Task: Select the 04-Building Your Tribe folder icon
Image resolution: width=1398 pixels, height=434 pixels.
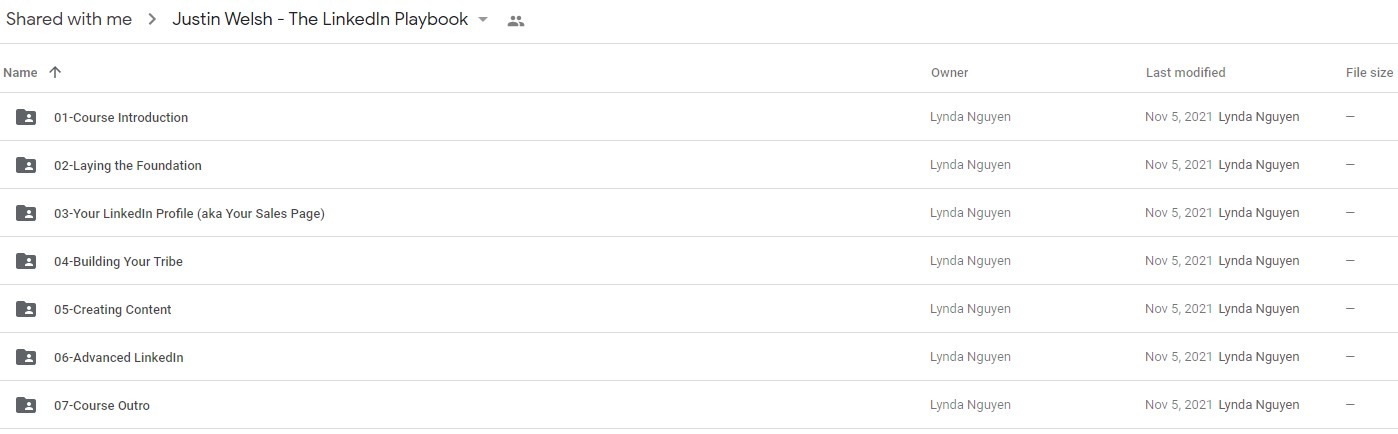Action: click(26, 261)
